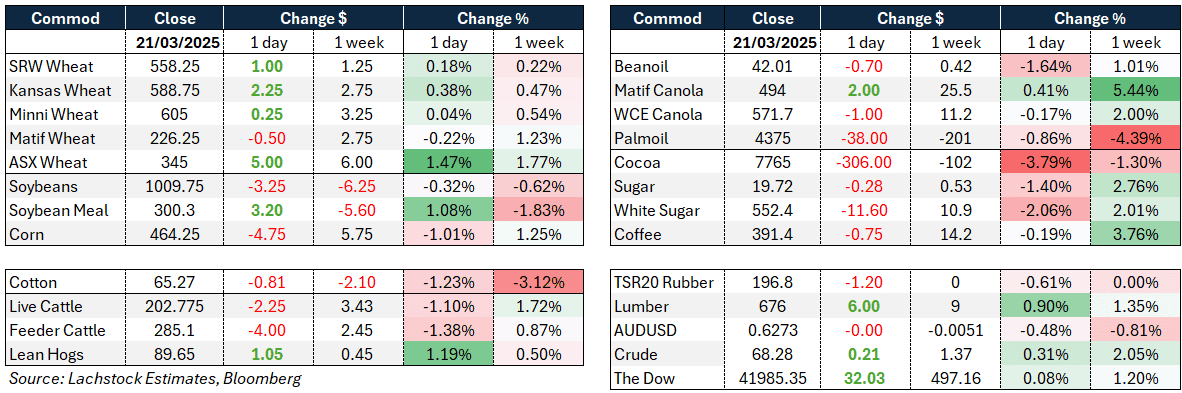The image size is (1182, 393).
Task: Click Cotton 1 week change -3.12% cell
Action: pos(537,283)
